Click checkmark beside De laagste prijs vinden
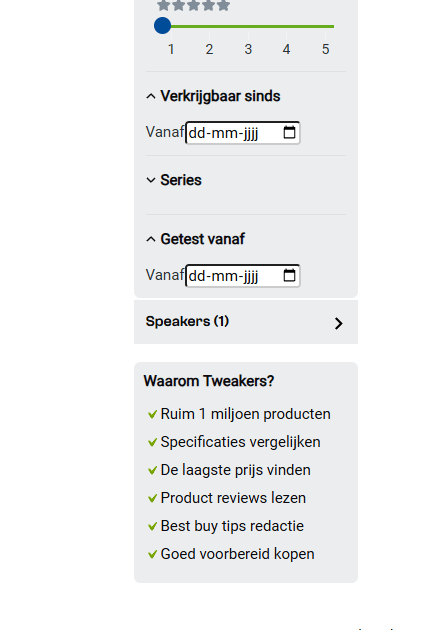 pyautogui.click(x=152, y=470)
